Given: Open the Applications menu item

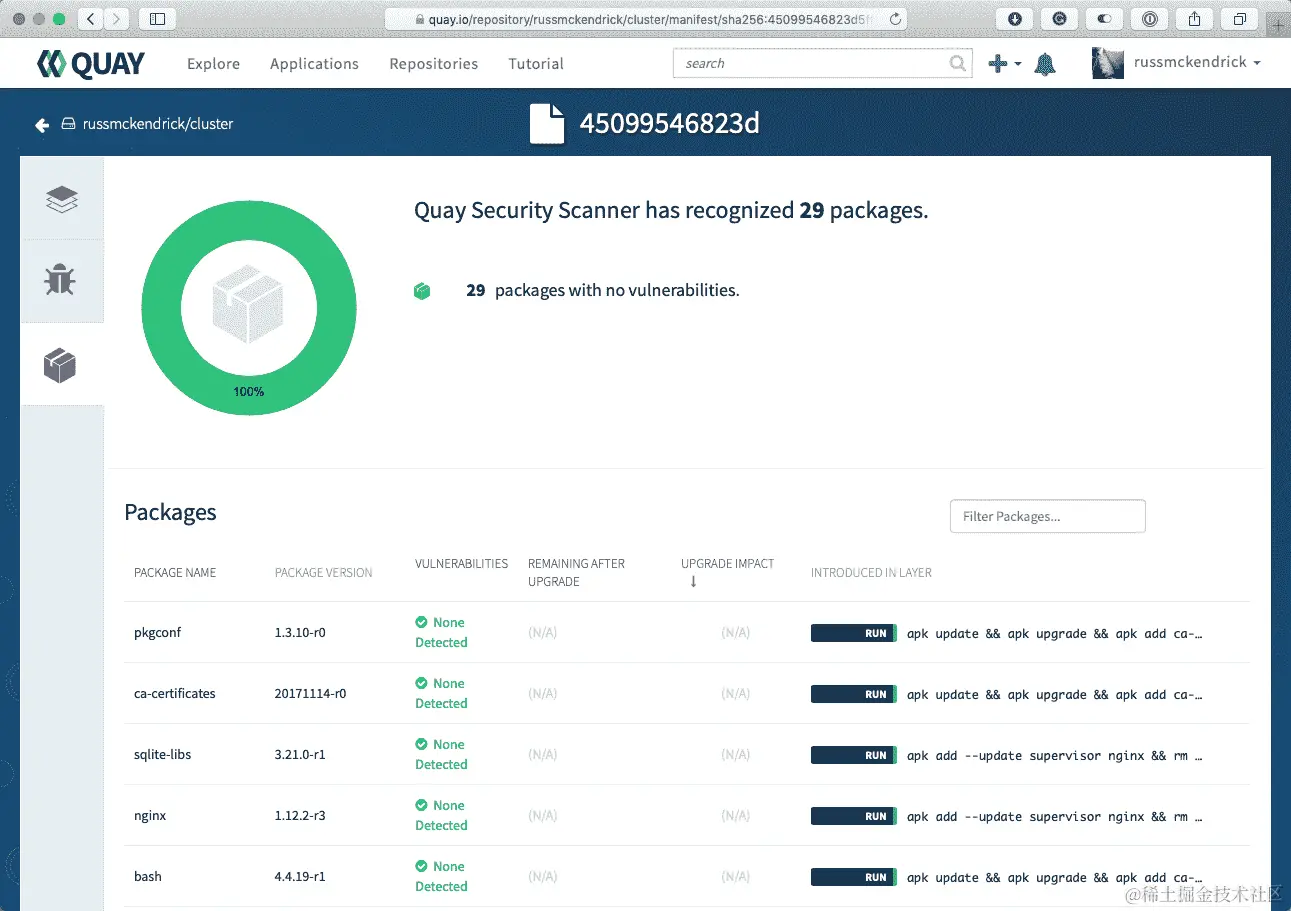Looking at the screenshot, I should [314, 64].
